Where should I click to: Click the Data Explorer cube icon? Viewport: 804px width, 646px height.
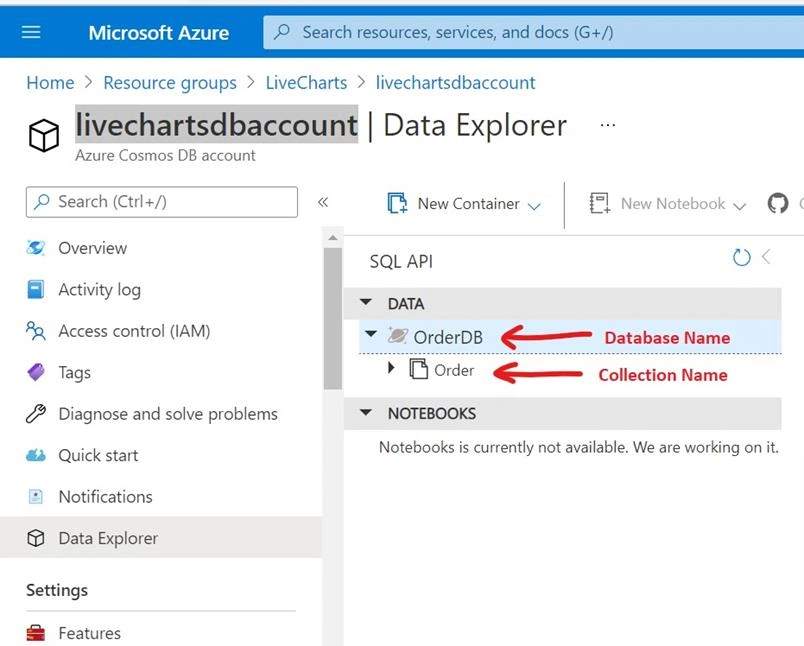[x=35, y=538]
